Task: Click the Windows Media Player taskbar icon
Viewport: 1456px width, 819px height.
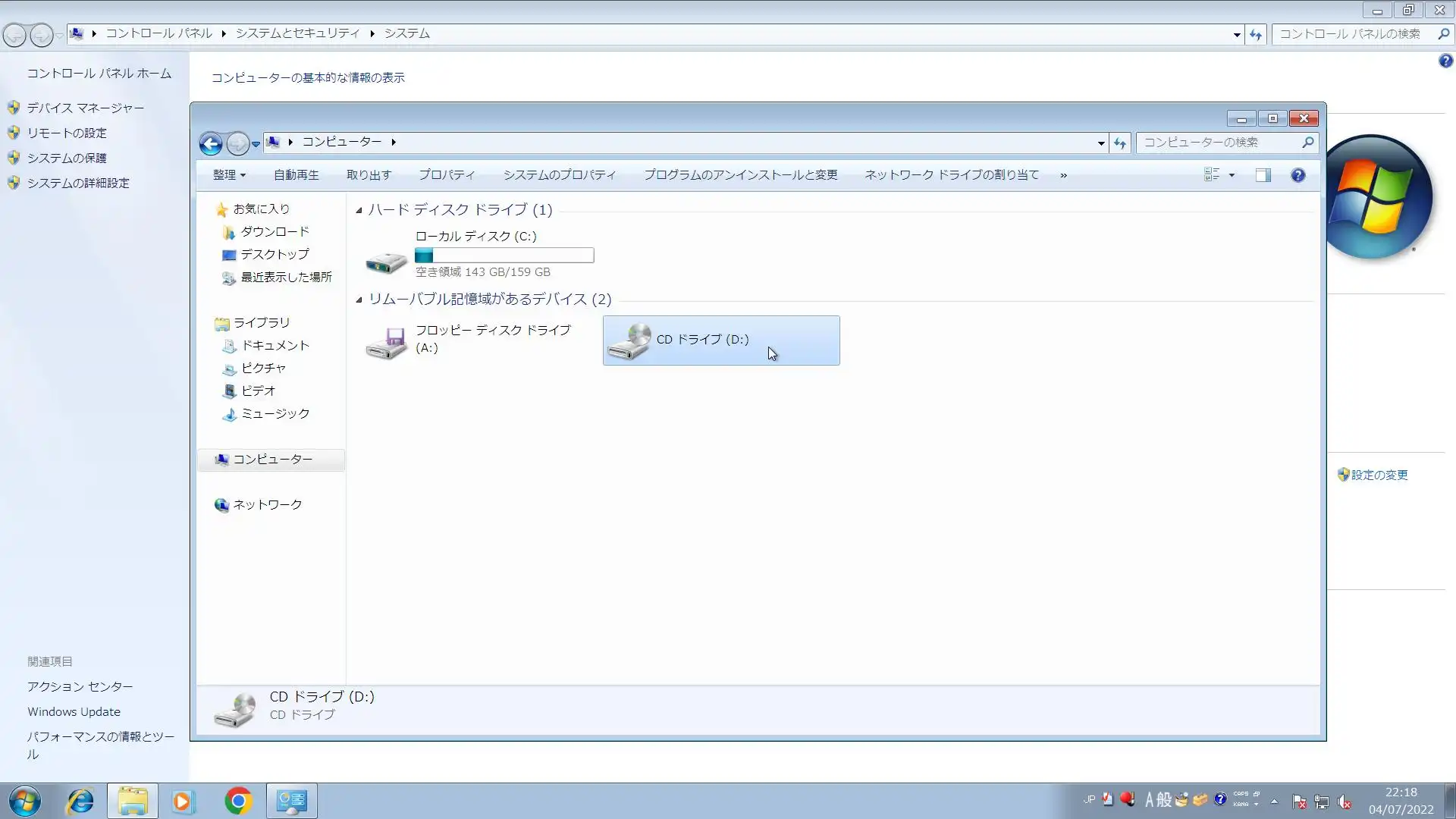Action: tap(183, 801)
